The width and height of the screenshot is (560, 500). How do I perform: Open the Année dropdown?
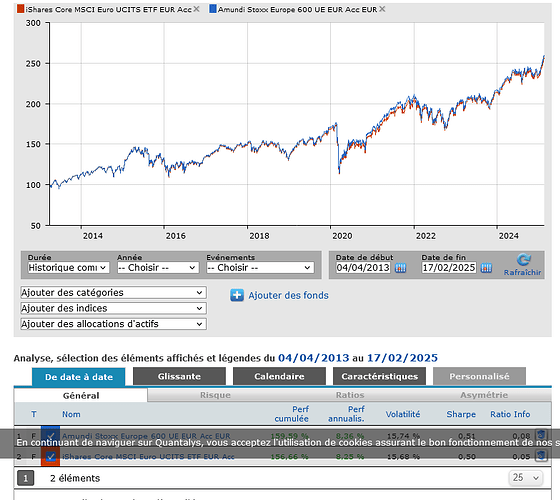158,268
